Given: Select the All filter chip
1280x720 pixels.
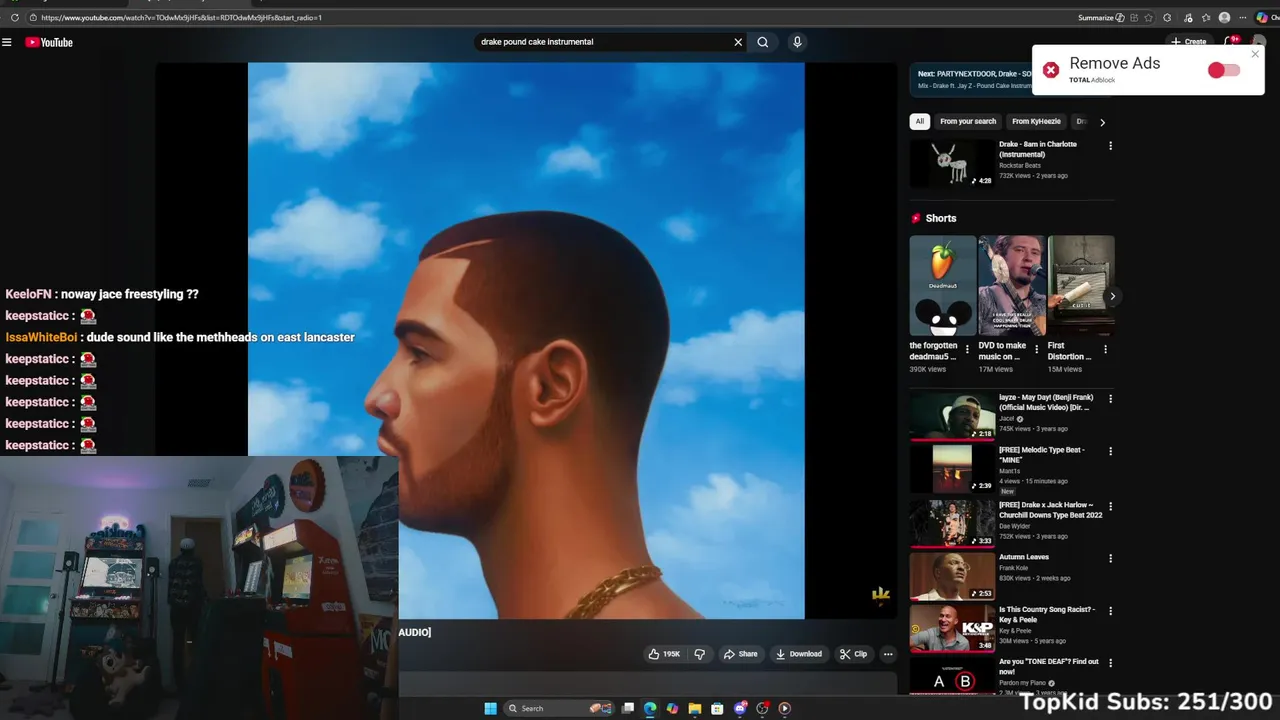Looking at the screenshot, I should (920, 121).
